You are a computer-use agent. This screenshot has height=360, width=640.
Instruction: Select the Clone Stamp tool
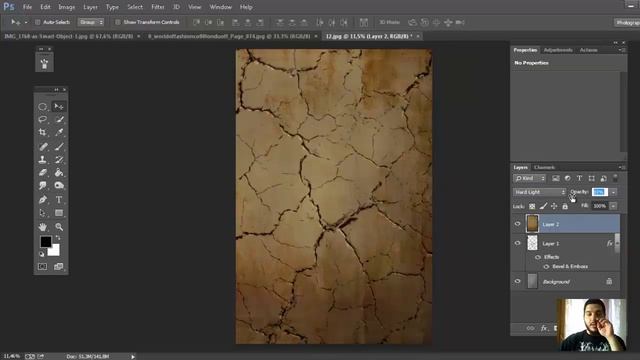pyautogui.click(x=42, y=160)
